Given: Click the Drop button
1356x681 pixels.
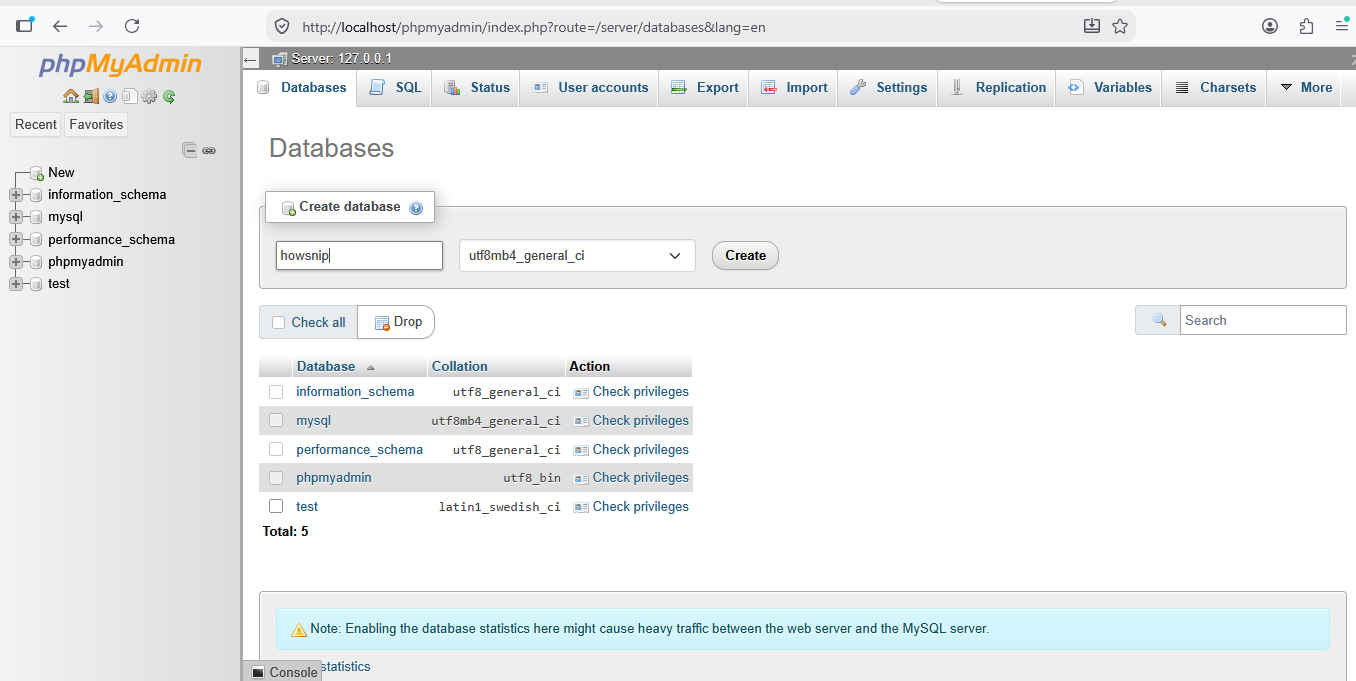Looking at the screenshot, I should 397,322.
